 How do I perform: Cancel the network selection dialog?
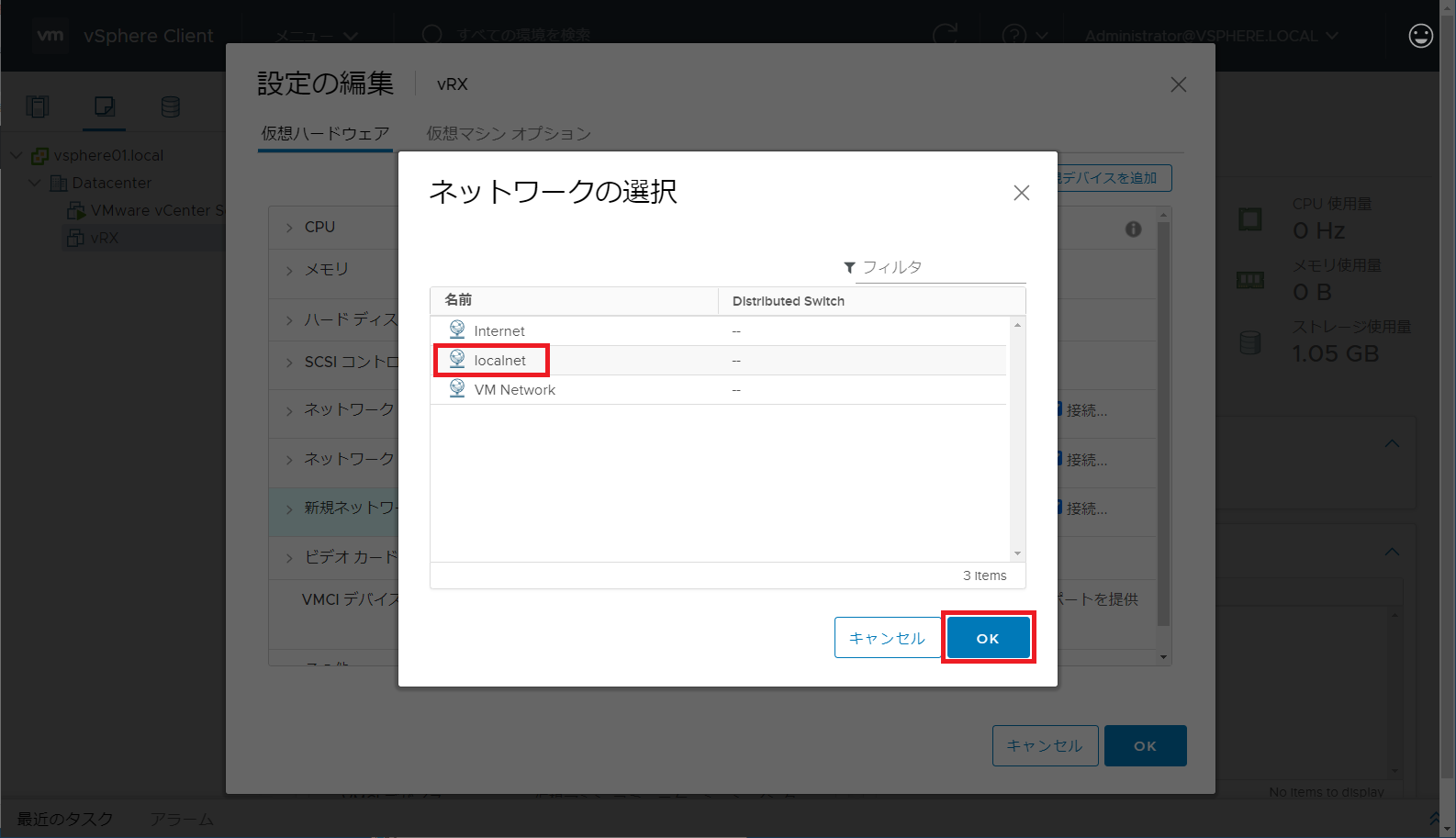click(x=887, y=638)
